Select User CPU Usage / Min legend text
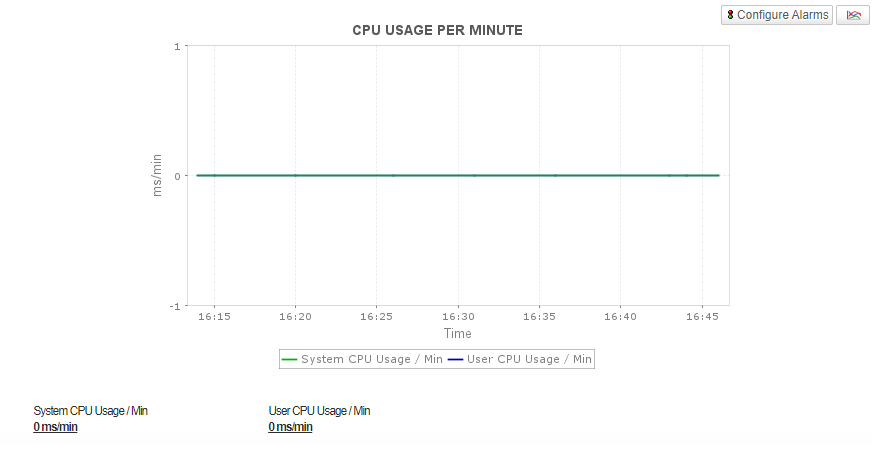Viewport: 884px width, 457px height. click(x=529, y=359)
